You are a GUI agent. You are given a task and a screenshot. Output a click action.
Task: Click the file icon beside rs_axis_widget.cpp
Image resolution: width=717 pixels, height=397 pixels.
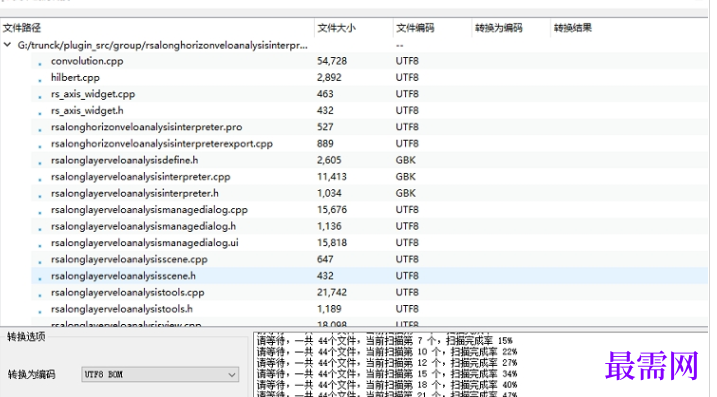40,96
